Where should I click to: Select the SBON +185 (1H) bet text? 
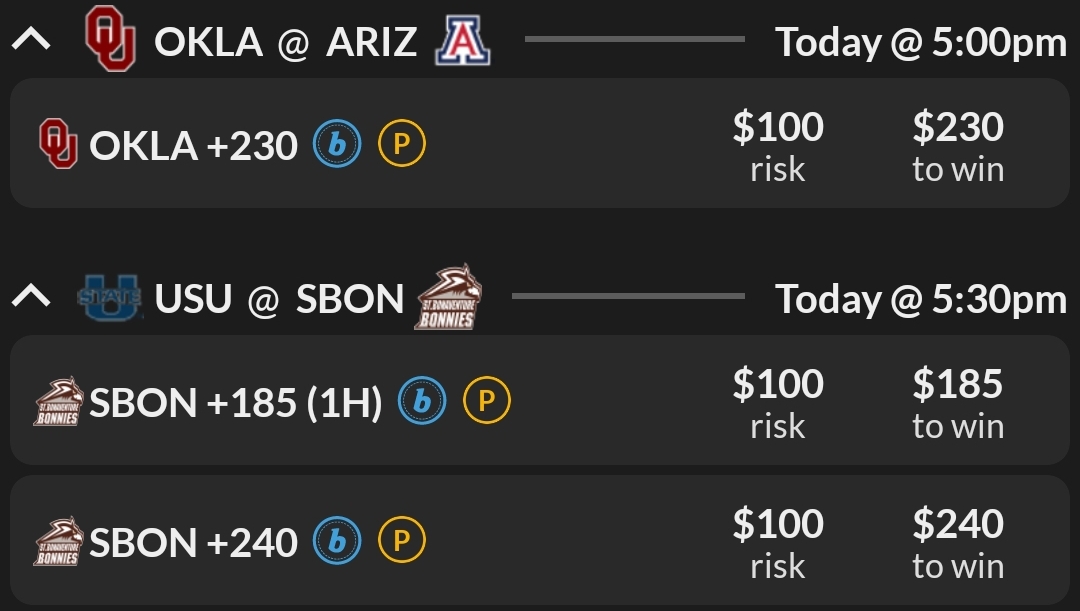[x=235, y=402]
